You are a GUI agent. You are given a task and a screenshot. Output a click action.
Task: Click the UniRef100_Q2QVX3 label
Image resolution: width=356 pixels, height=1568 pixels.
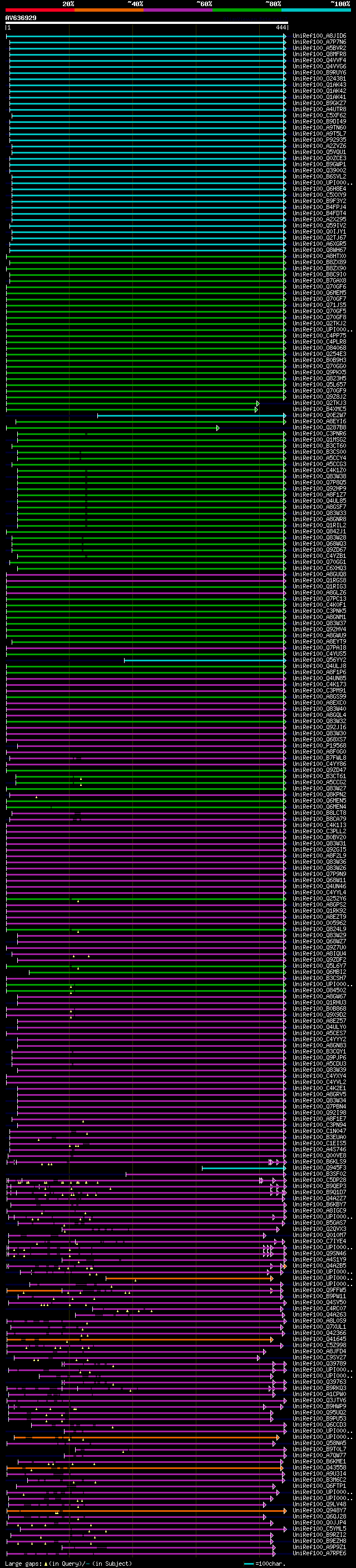click(319, 1228)
